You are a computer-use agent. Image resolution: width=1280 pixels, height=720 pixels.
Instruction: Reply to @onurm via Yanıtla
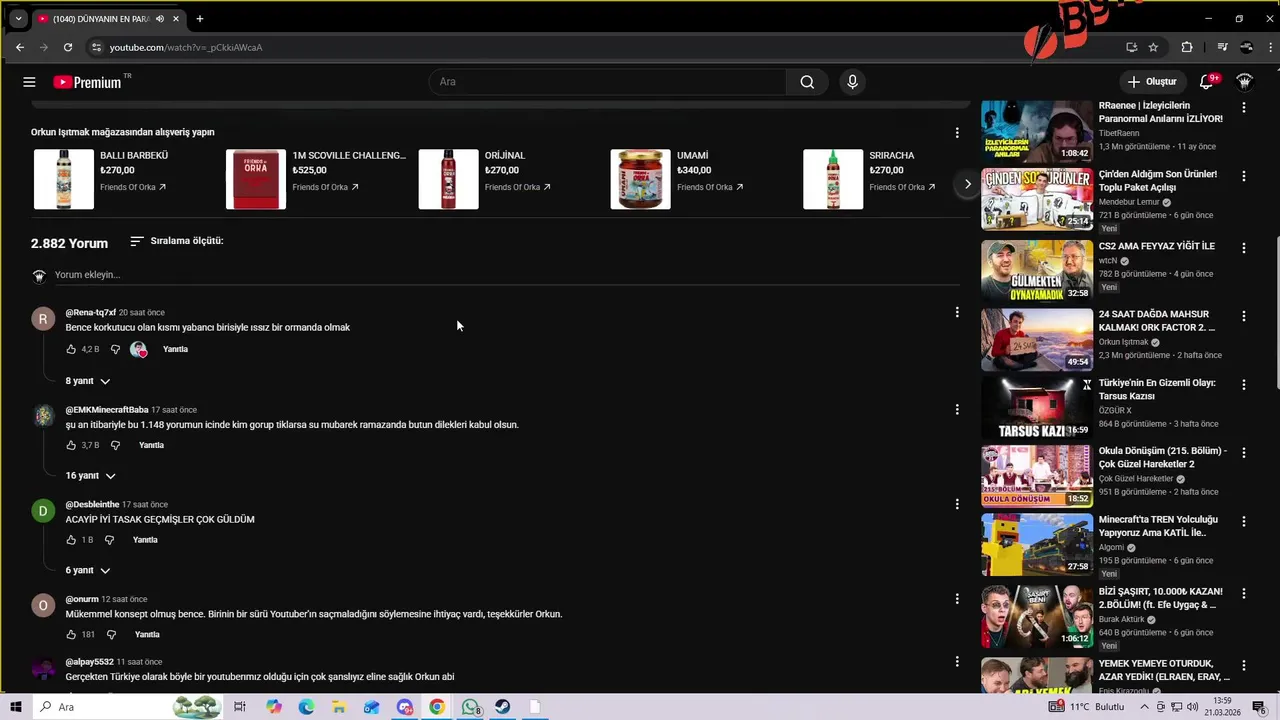[147, 635]
